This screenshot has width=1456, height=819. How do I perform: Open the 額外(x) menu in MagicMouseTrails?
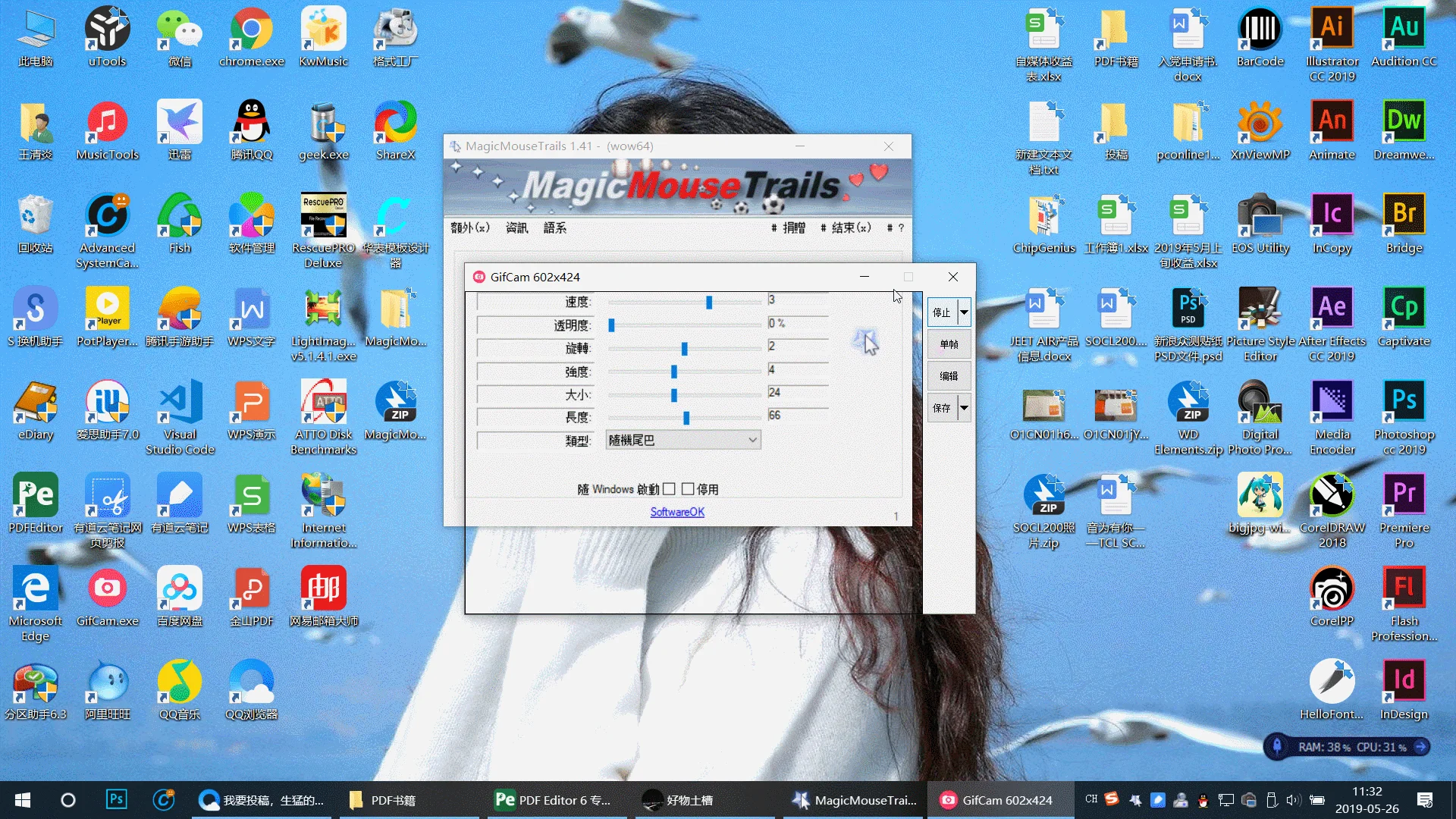[x=470, y=227]
